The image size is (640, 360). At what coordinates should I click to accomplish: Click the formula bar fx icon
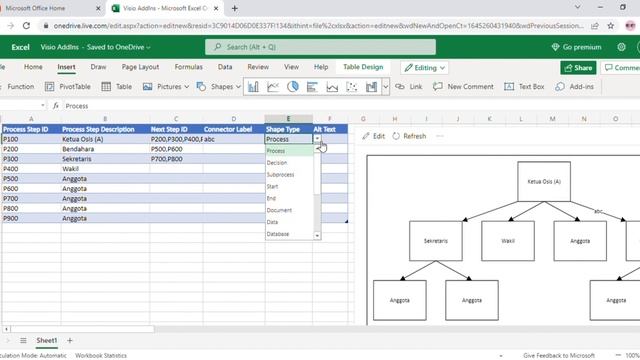56,106
